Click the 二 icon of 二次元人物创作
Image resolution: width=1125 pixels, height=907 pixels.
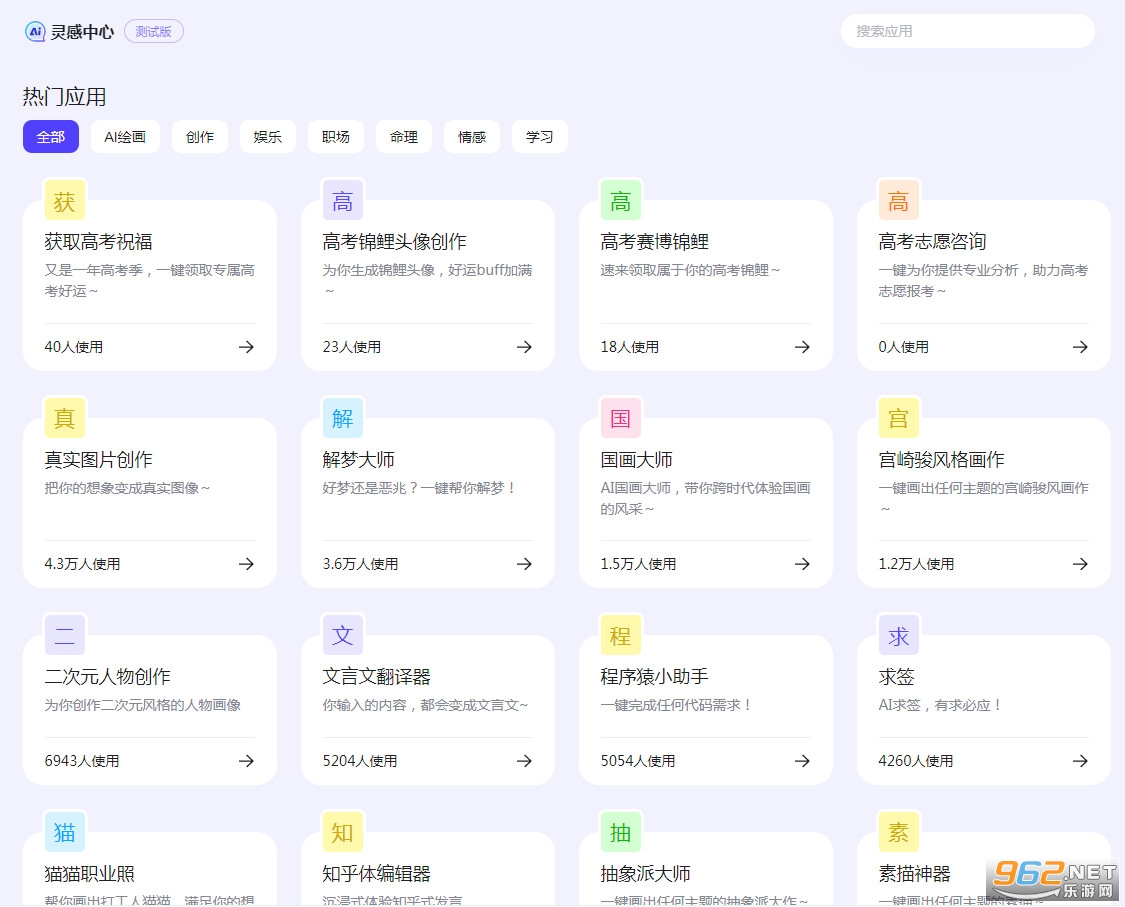(x=65, y=635)
